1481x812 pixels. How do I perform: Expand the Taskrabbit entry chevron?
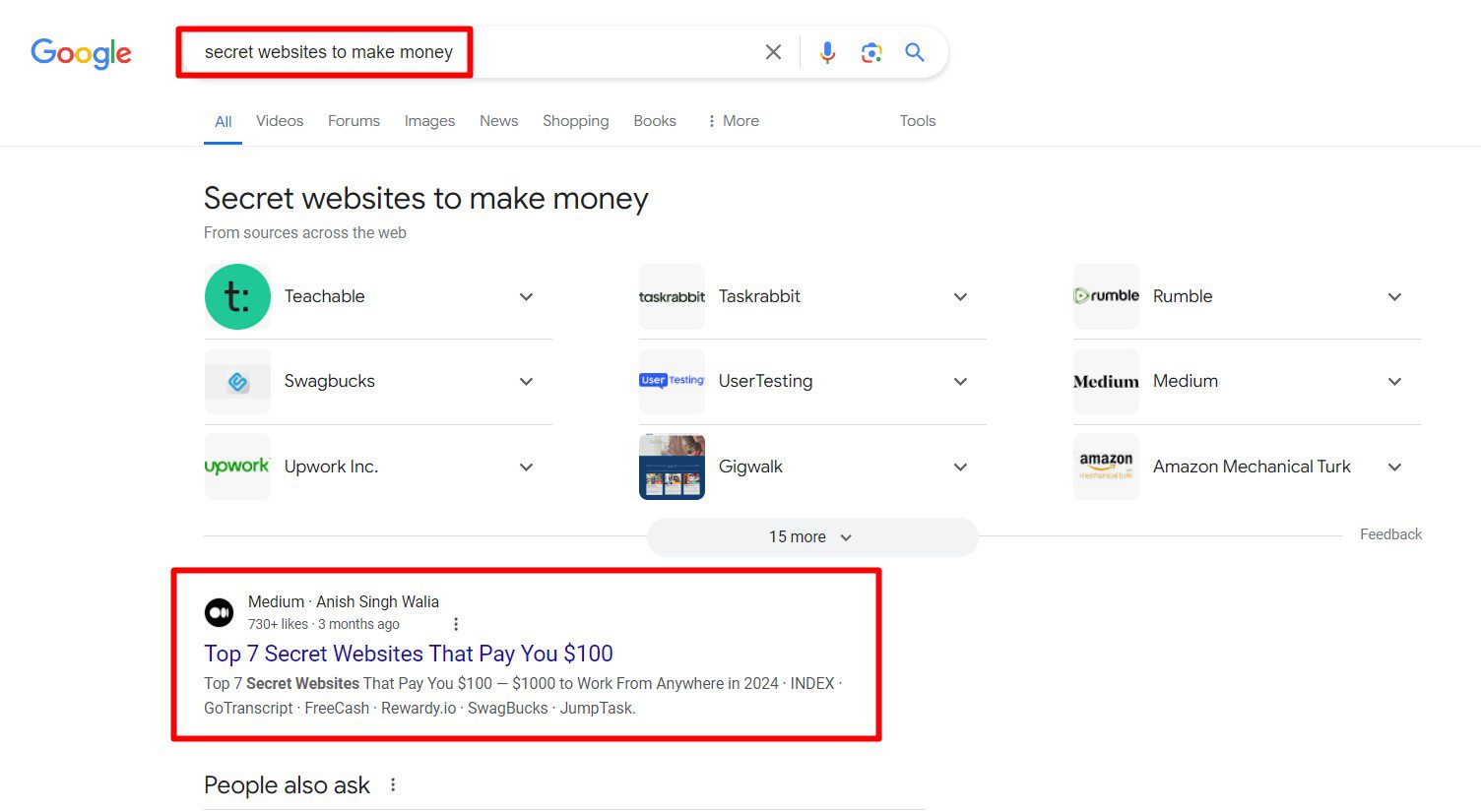point(960,296)
